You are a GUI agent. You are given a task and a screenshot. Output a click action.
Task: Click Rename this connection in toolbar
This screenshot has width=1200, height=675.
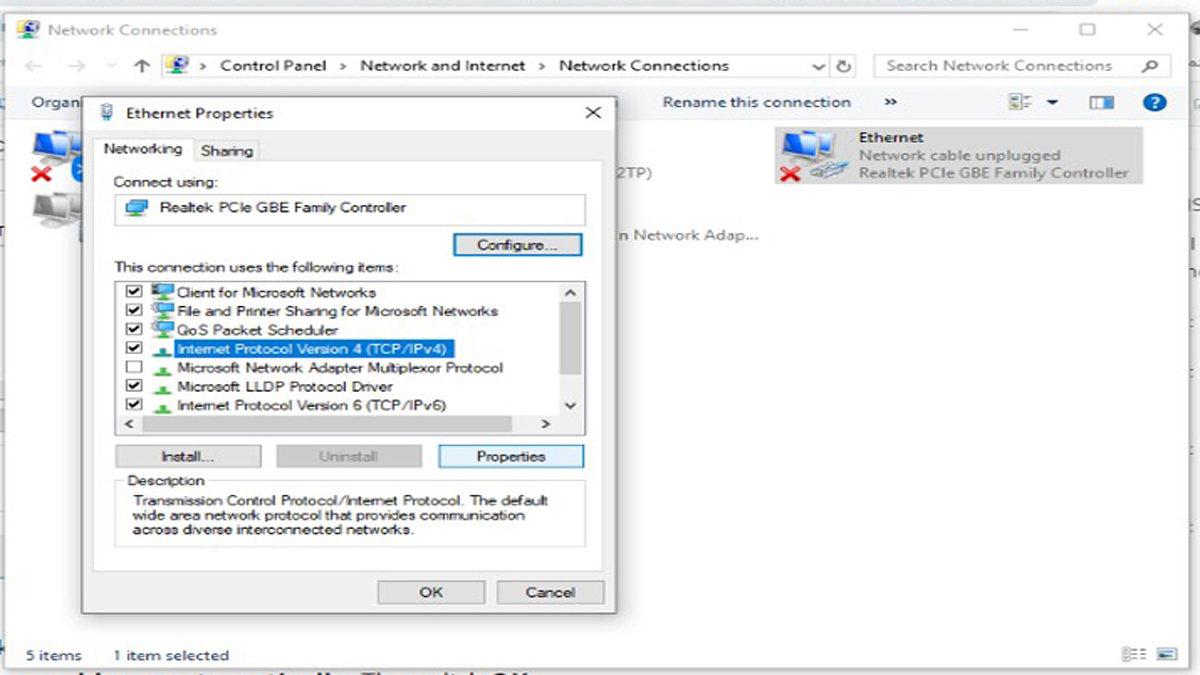click(x=756, y=102)
